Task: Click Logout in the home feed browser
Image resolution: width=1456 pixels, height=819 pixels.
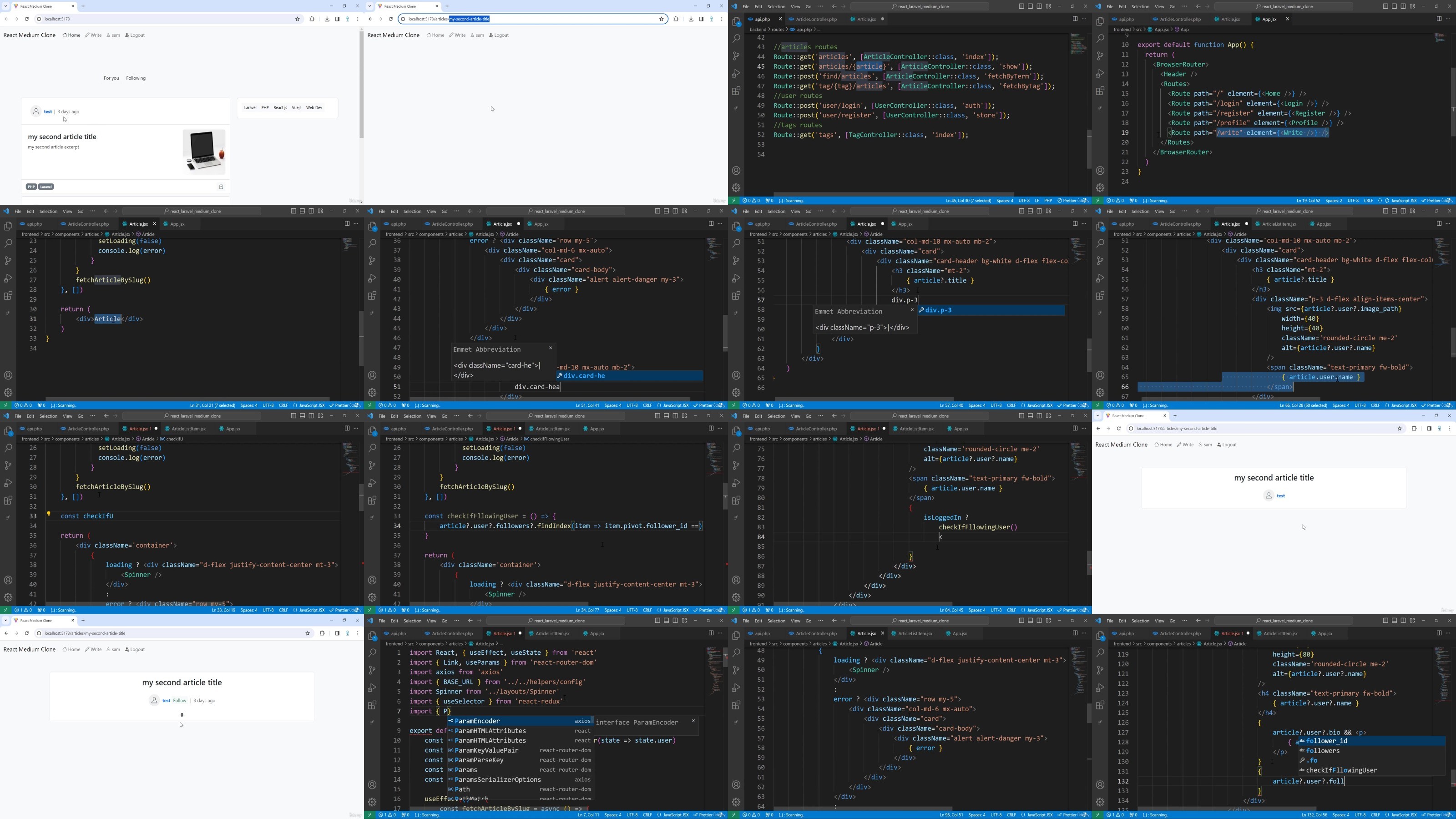Action: (135, 35)
